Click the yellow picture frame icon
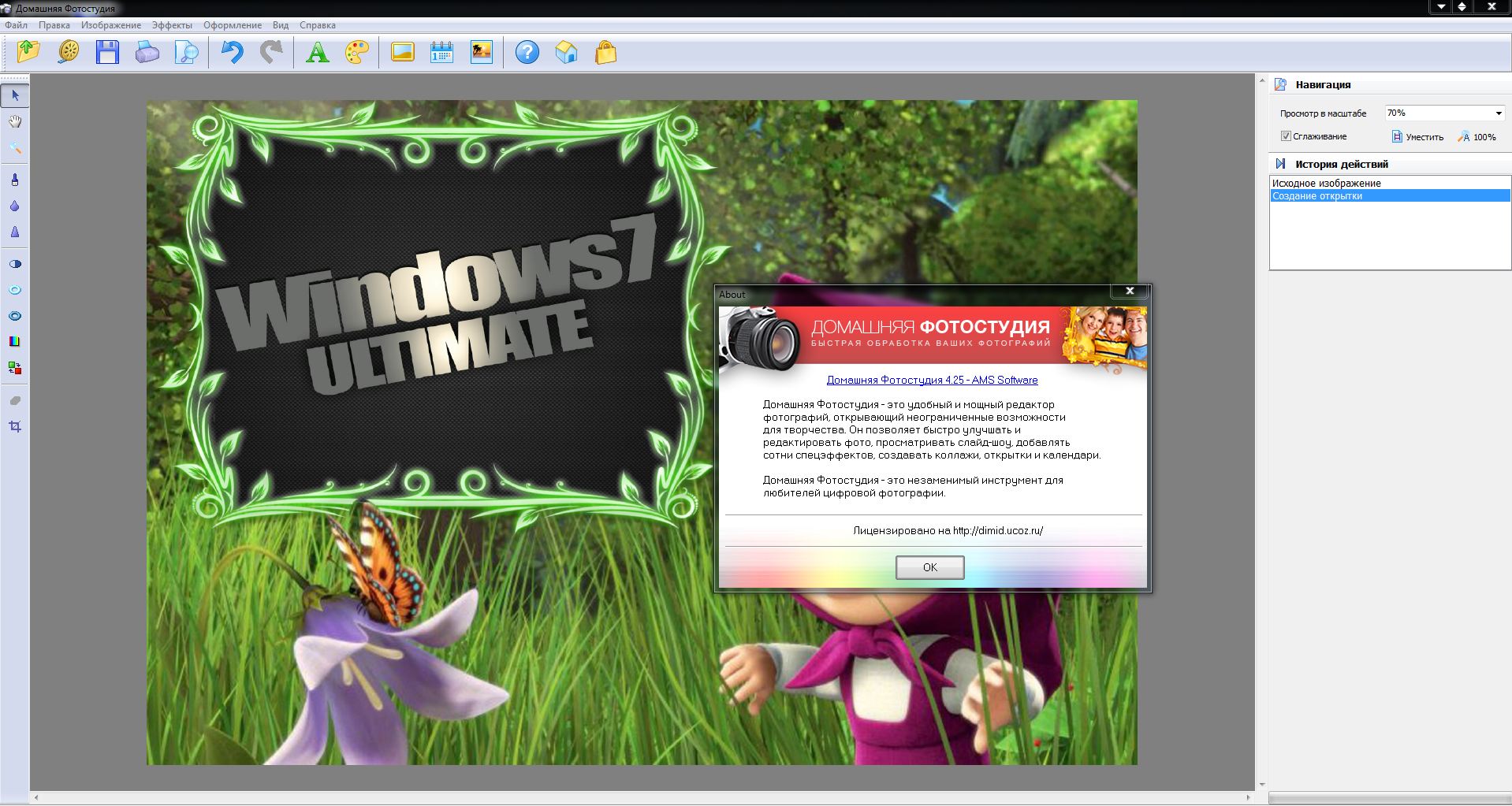The width and height of the screenshot is (1512, 806). 403,52
